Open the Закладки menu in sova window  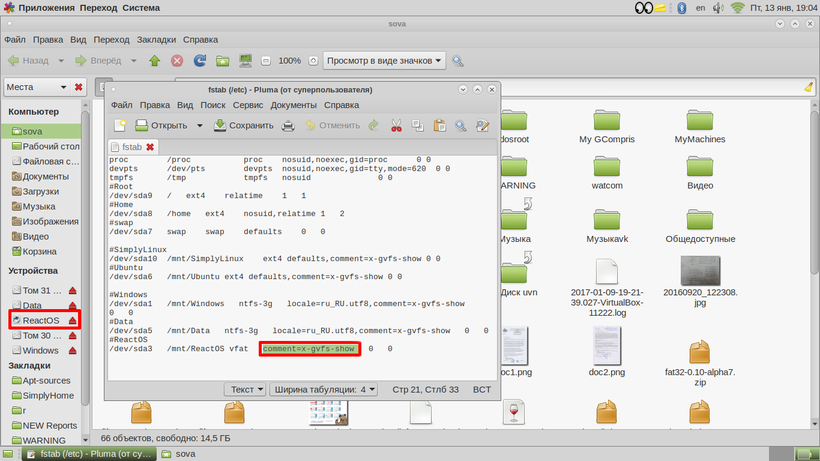click(x=156, y=40)
